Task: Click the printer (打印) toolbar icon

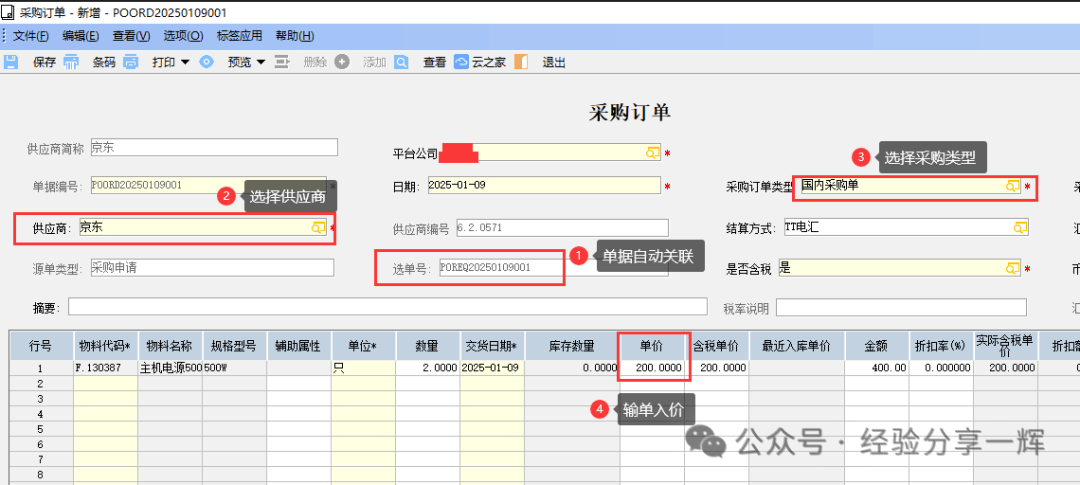Action: (130, 62)
